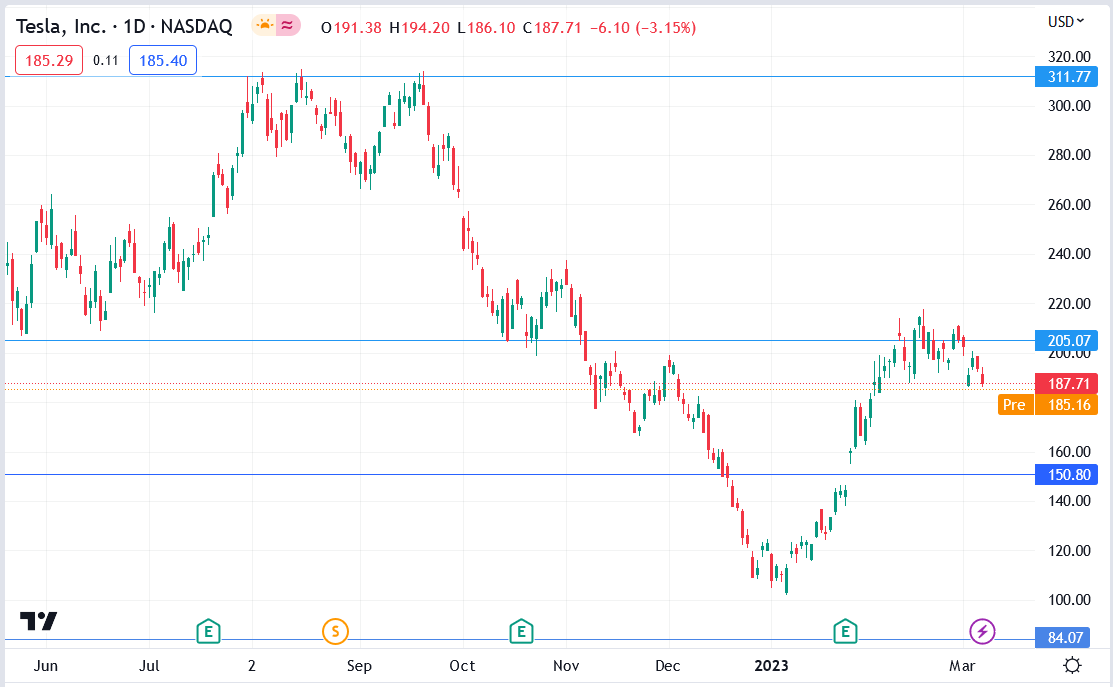Image resolution: width=1113 pixels, height=687 pixels.
Task: Click the purple lightning event marker
Action: (x=982, y=631)
